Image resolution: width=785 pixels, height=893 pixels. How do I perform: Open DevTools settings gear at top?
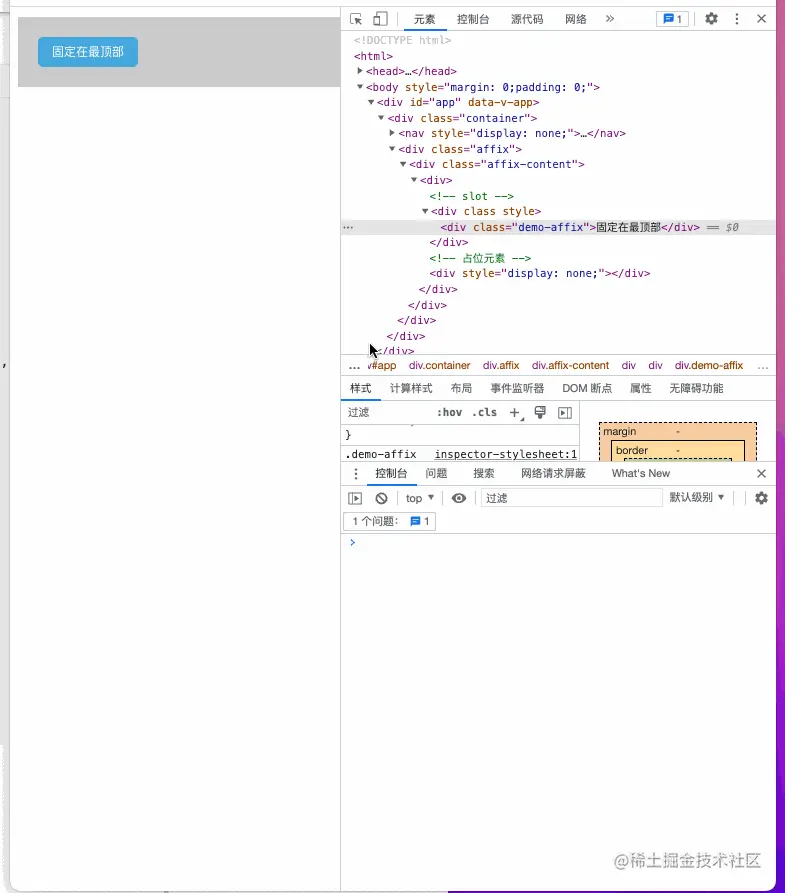tap(712, 19)
